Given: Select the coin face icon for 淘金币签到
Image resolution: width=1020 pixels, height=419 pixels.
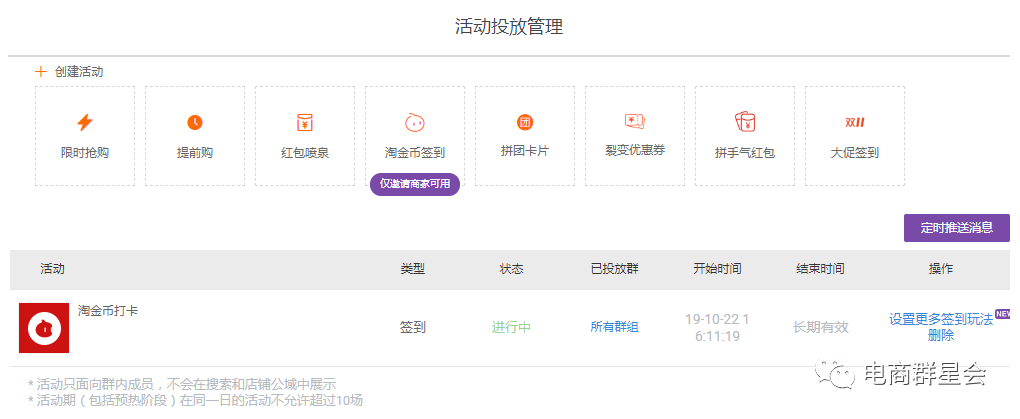Looking at the screenshot, I should click(414, 122).
